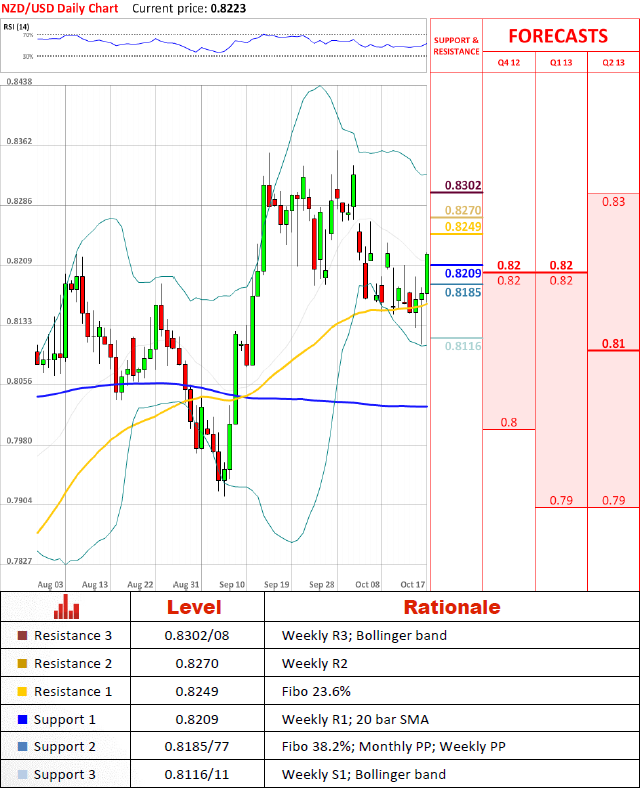
Task: Select the Q4 12 forecast column header
Action: tap(508, 63)
